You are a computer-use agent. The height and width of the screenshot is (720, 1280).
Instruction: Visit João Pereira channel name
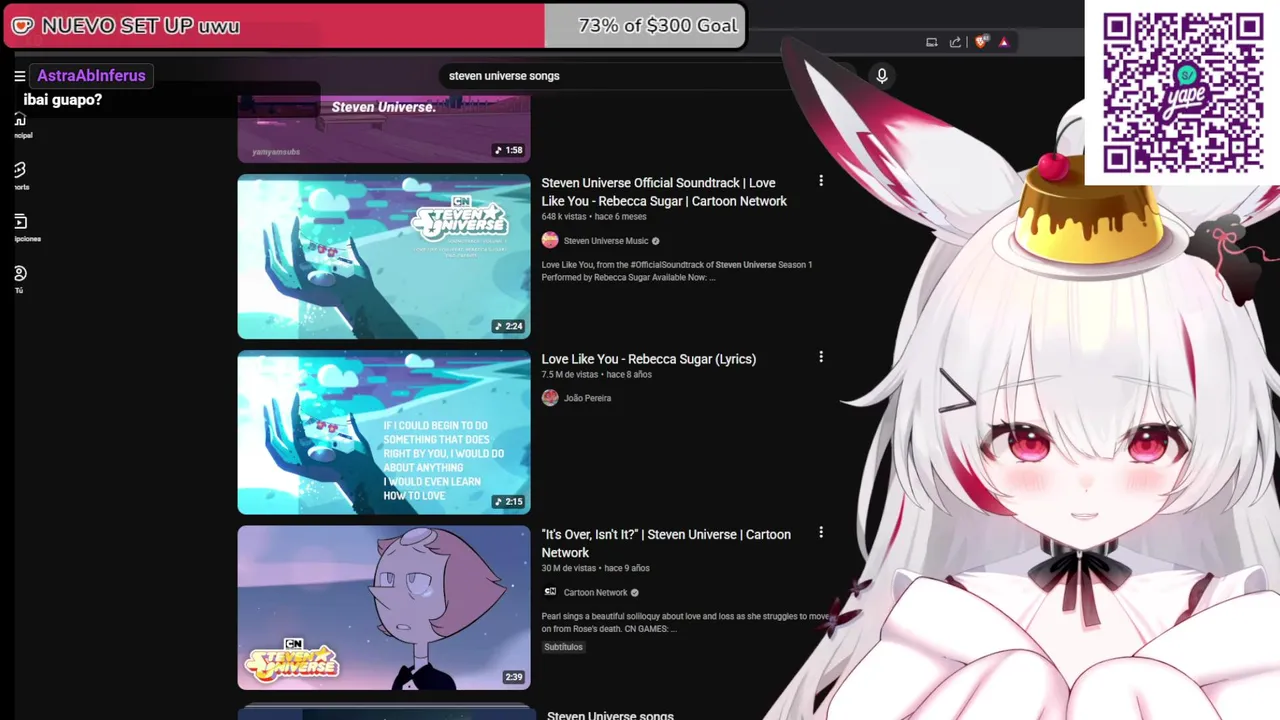pyautogui.click(x=587, y=398)
